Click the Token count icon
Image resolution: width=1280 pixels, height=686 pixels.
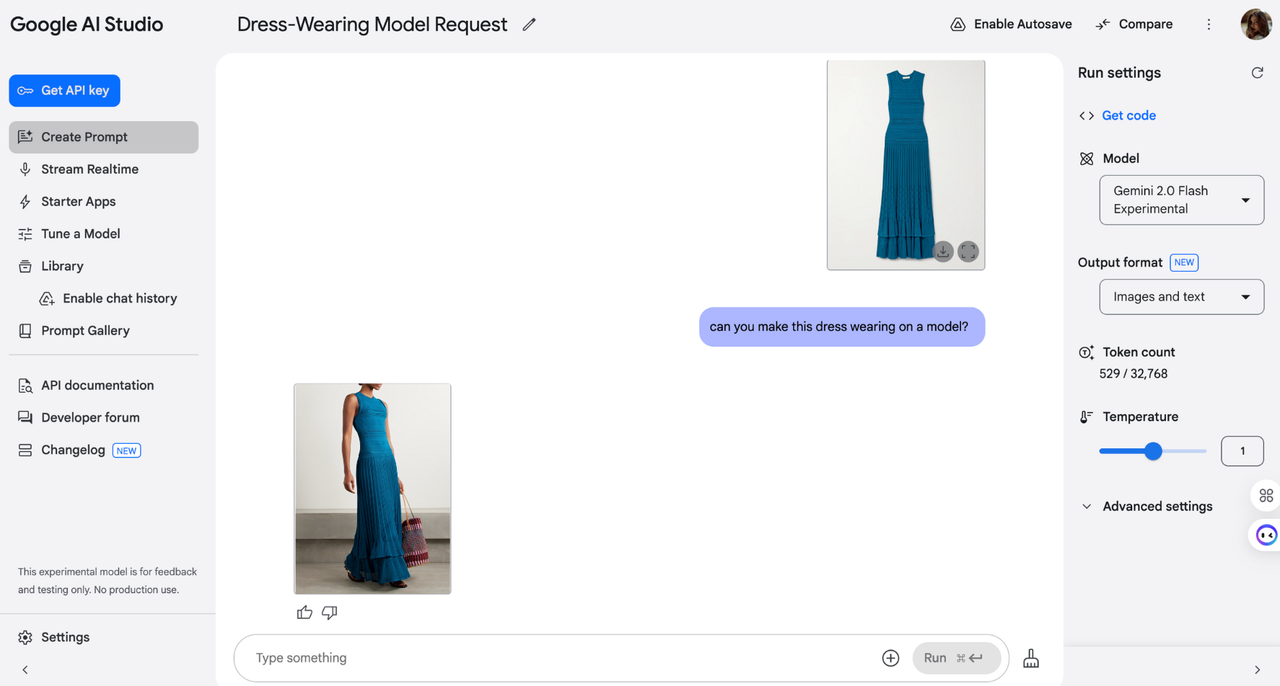pyautogui.click(x=1086, y=352)
